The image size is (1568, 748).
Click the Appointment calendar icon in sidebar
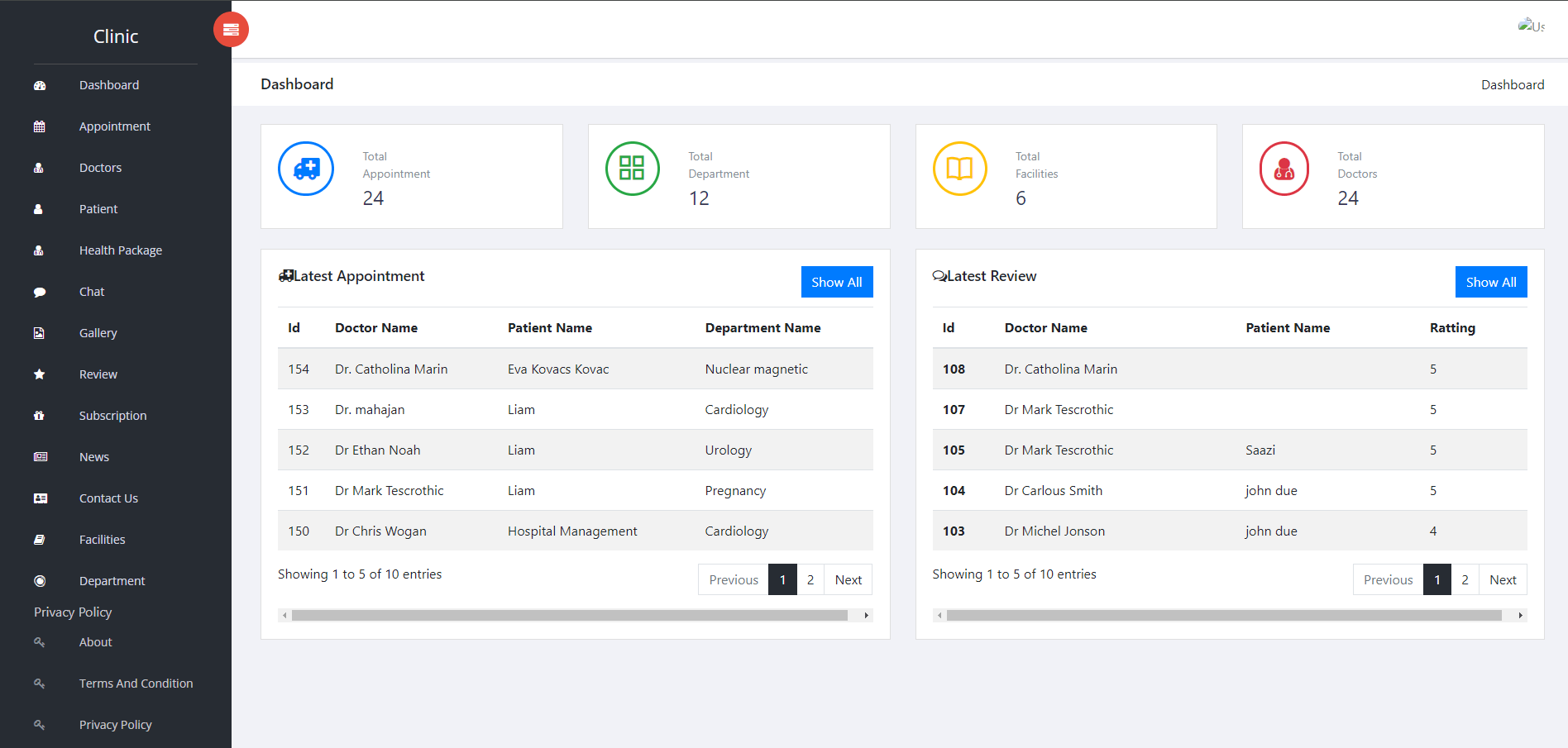40,126
